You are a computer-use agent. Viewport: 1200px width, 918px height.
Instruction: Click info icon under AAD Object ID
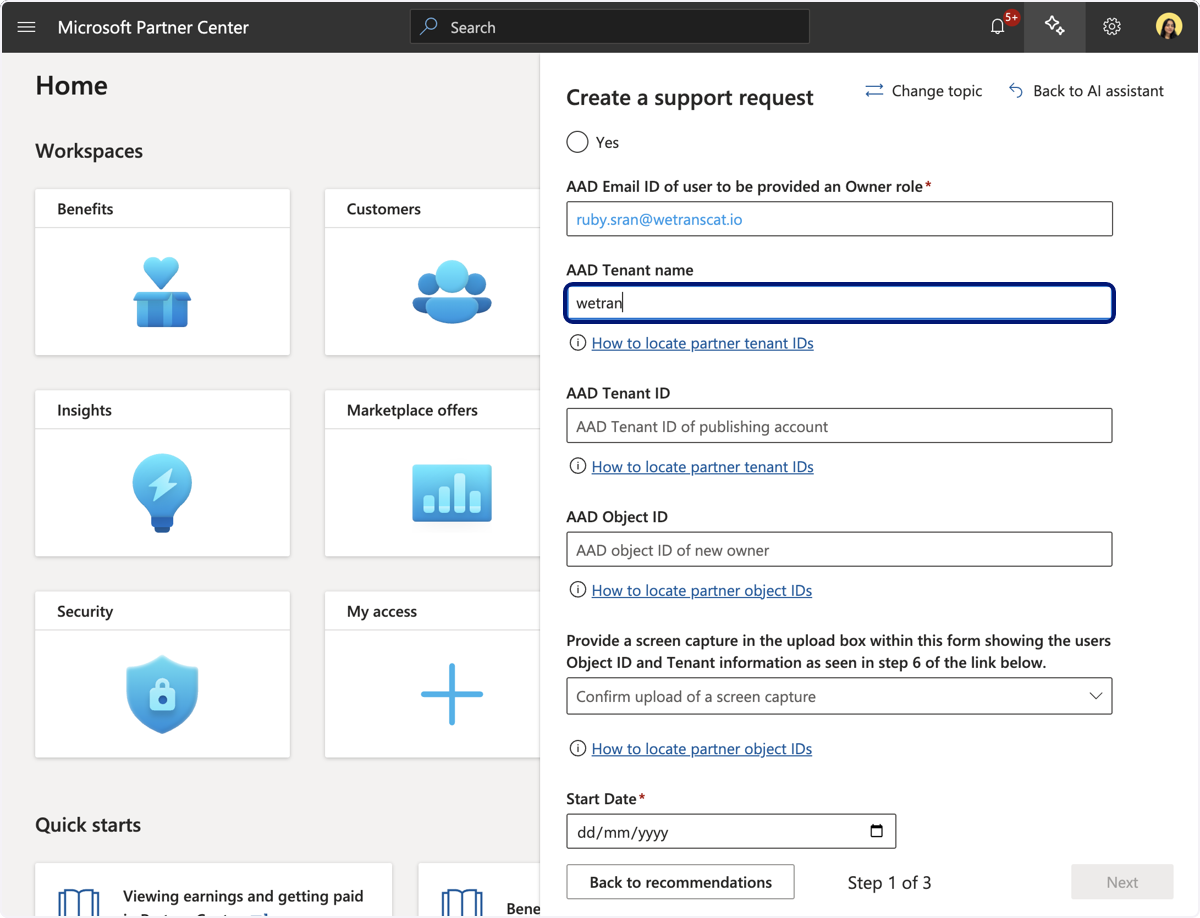tap(577, 590)
